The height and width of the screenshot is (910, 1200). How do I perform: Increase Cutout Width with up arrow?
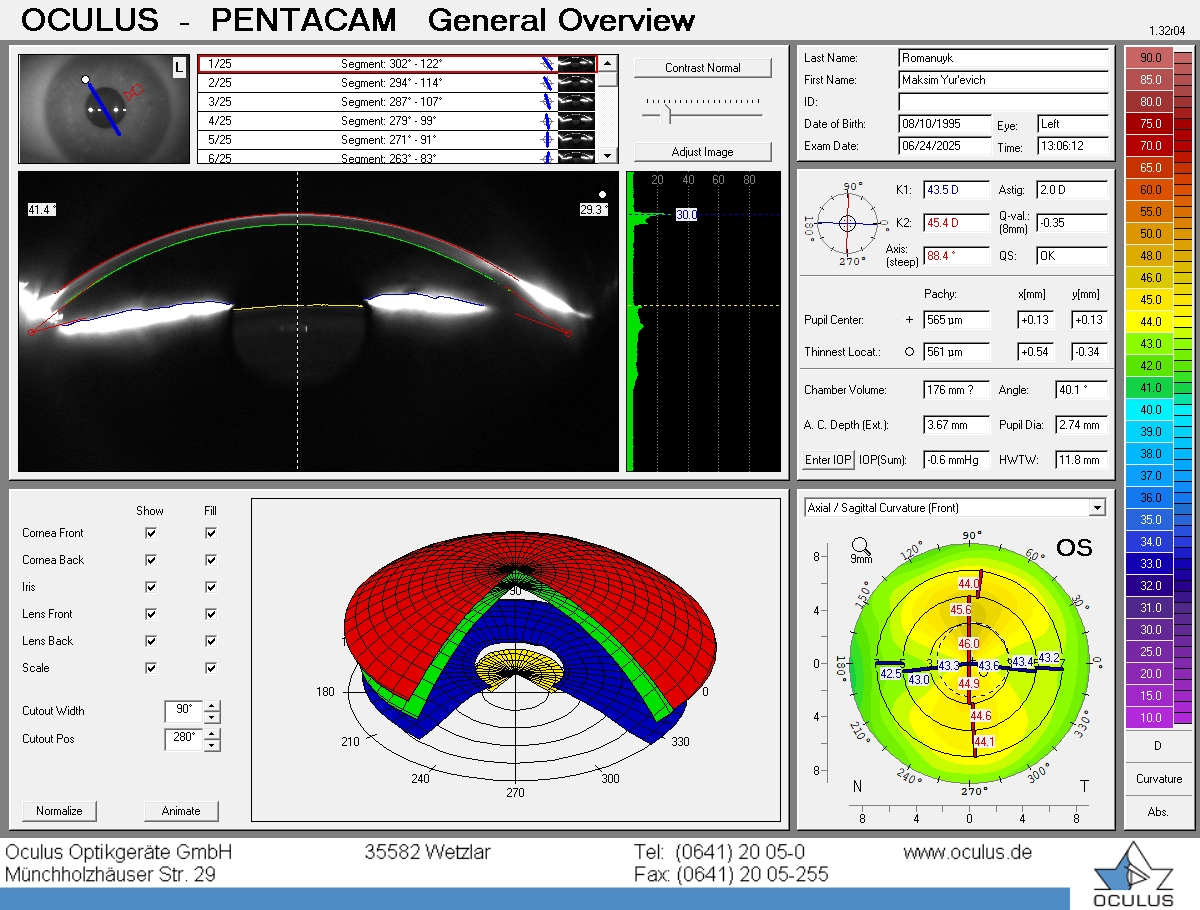pos(211,706)
